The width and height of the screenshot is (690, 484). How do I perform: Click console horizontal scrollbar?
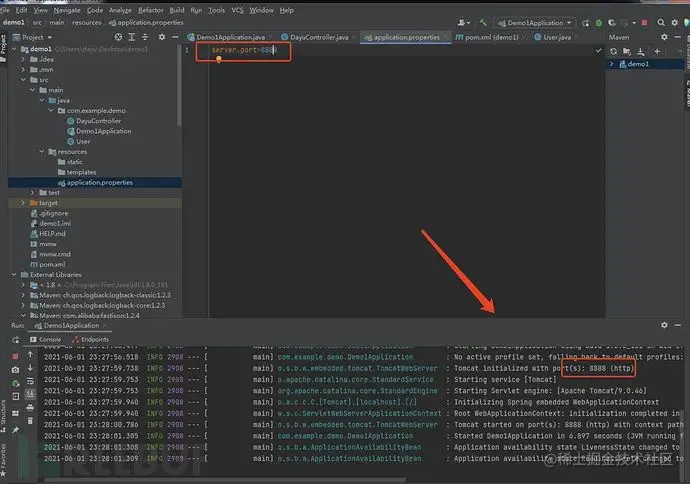coord(225,480)
